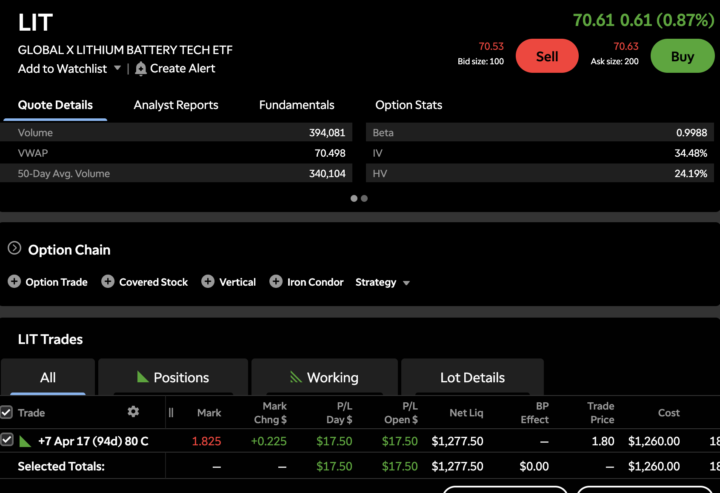Open the Fundamentals tab
The height and width of the screenshot is (493, 720).
tap(296, 105)
